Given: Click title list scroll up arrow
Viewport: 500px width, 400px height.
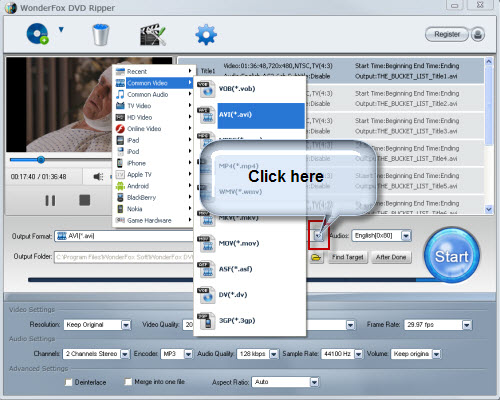Looking at the screenshot, I should (x=489, y=62).
